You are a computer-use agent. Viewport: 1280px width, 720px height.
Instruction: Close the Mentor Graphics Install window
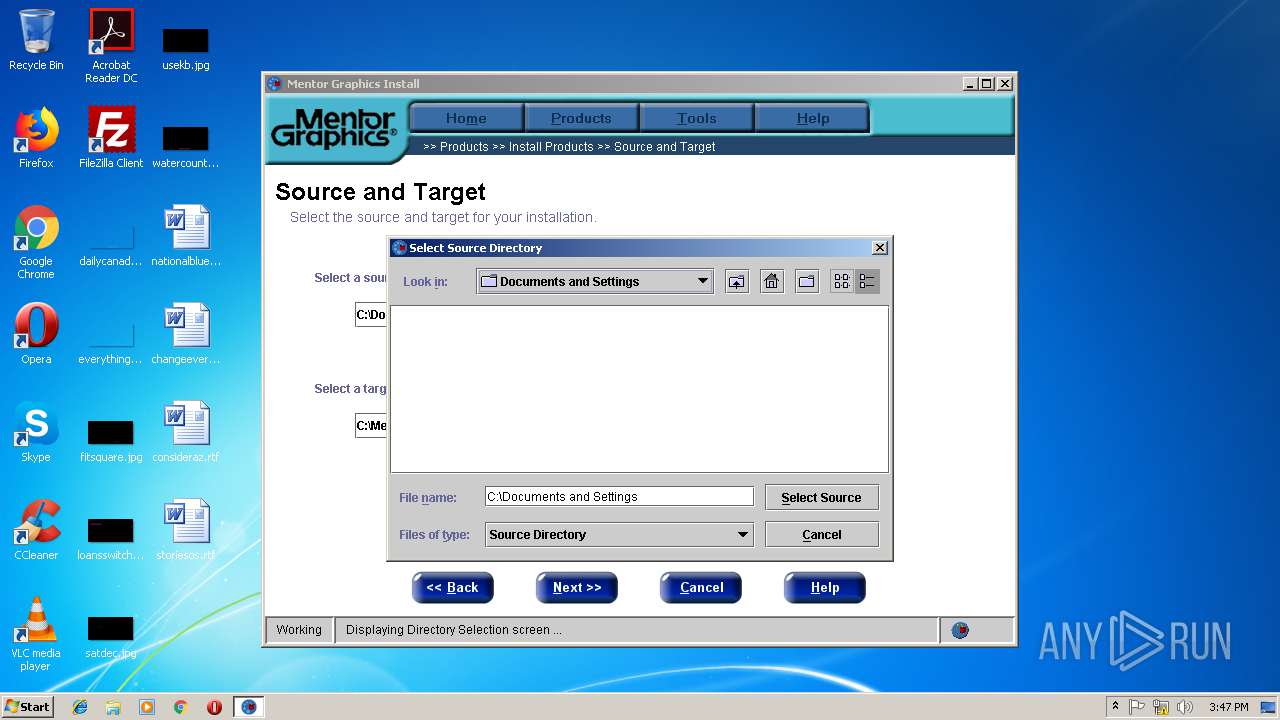(1005, 84)
